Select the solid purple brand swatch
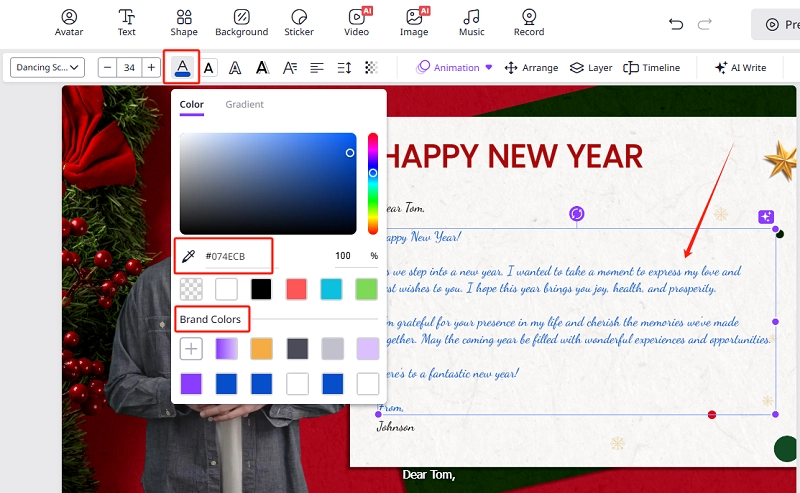 pos(191,384)
